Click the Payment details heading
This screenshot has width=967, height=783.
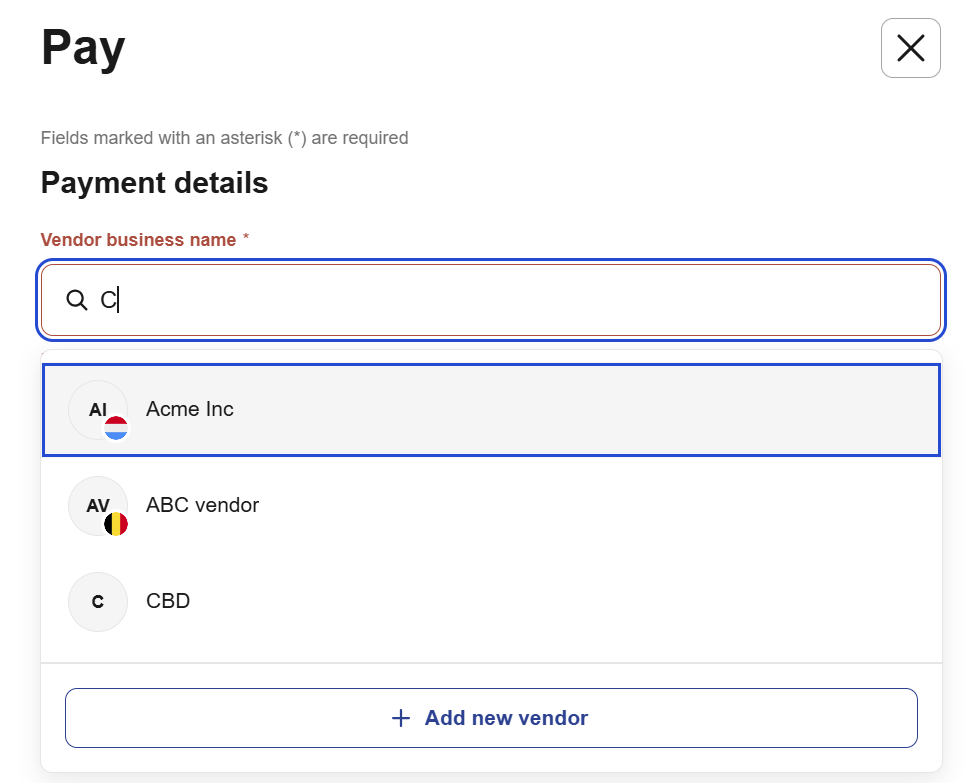154,183
